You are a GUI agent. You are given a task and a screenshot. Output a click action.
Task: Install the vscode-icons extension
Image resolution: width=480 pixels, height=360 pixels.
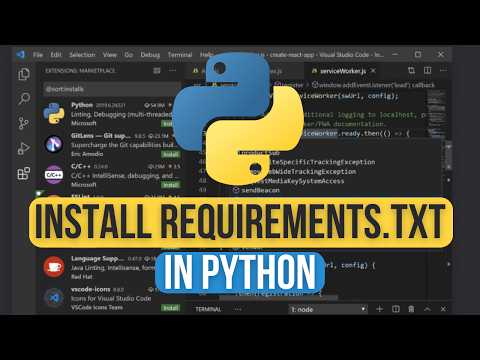(x=171, y=308)
